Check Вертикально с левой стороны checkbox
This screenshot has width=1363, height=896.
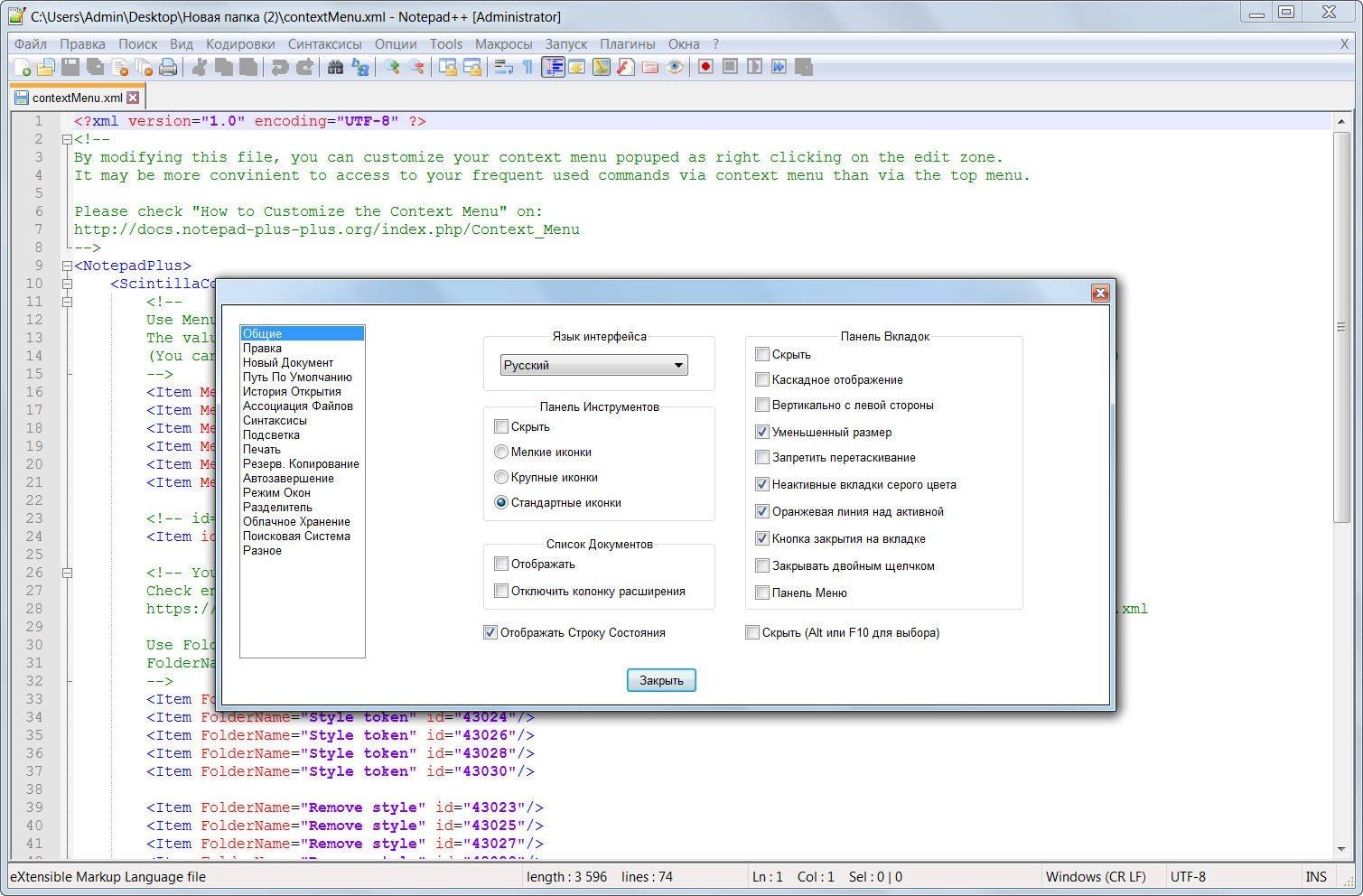[762, 405]
